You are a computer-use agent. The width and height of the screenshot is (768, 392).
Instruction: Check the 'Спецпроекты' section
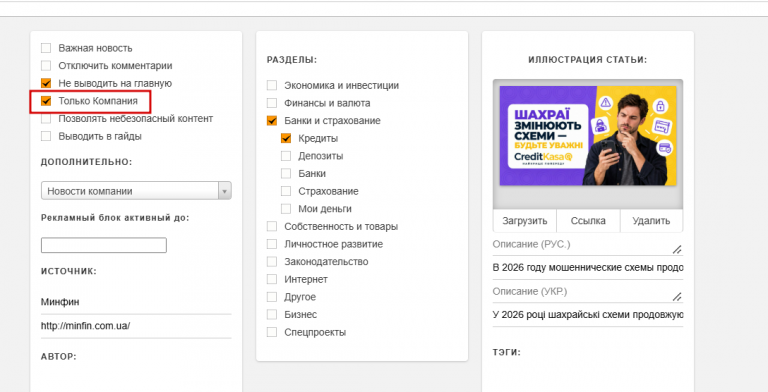tap(272, 332)
